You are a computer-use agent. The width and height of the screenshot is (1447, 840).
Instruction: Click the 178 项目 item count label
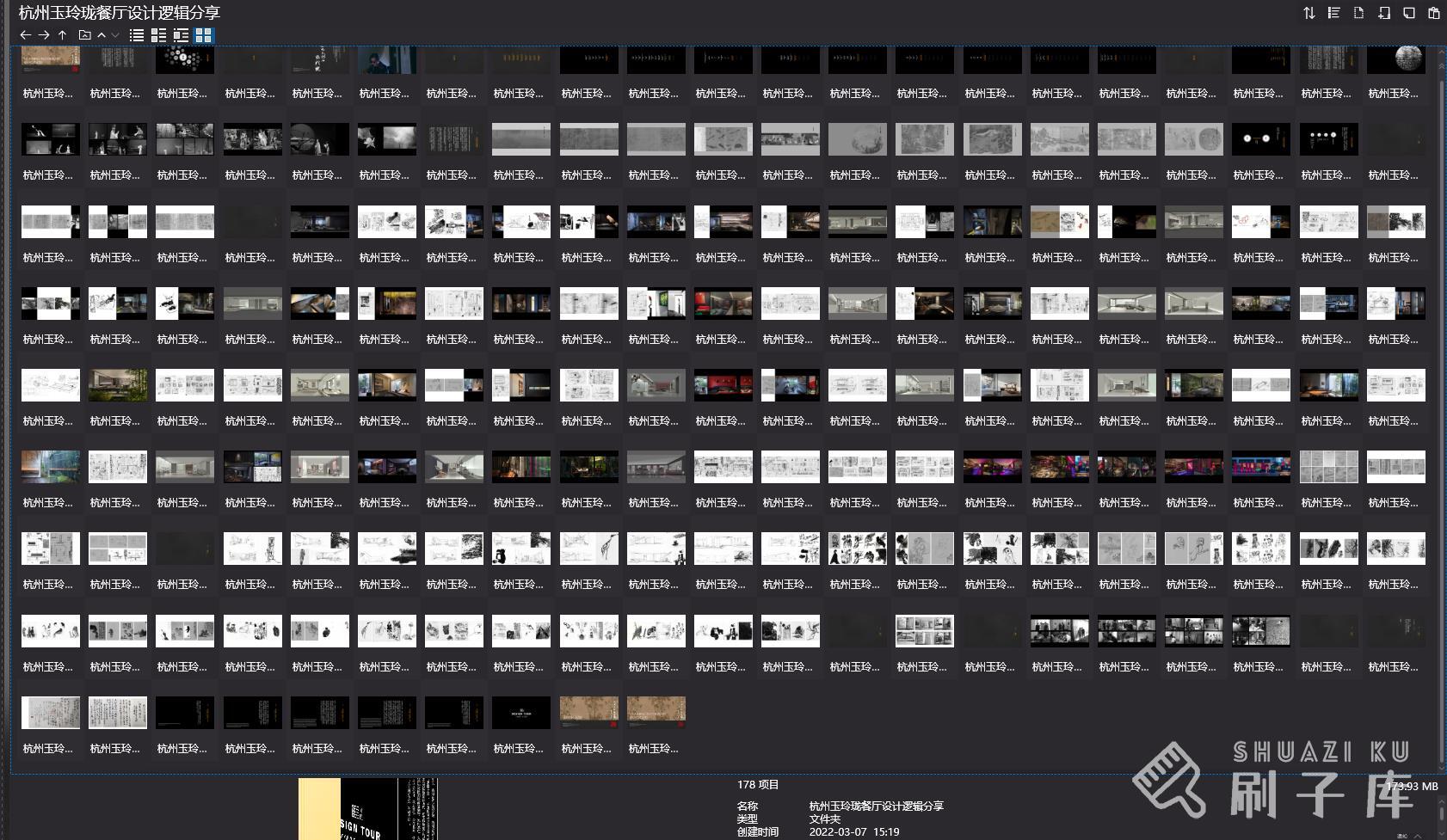pyautogui.click(x=757, y=784)
